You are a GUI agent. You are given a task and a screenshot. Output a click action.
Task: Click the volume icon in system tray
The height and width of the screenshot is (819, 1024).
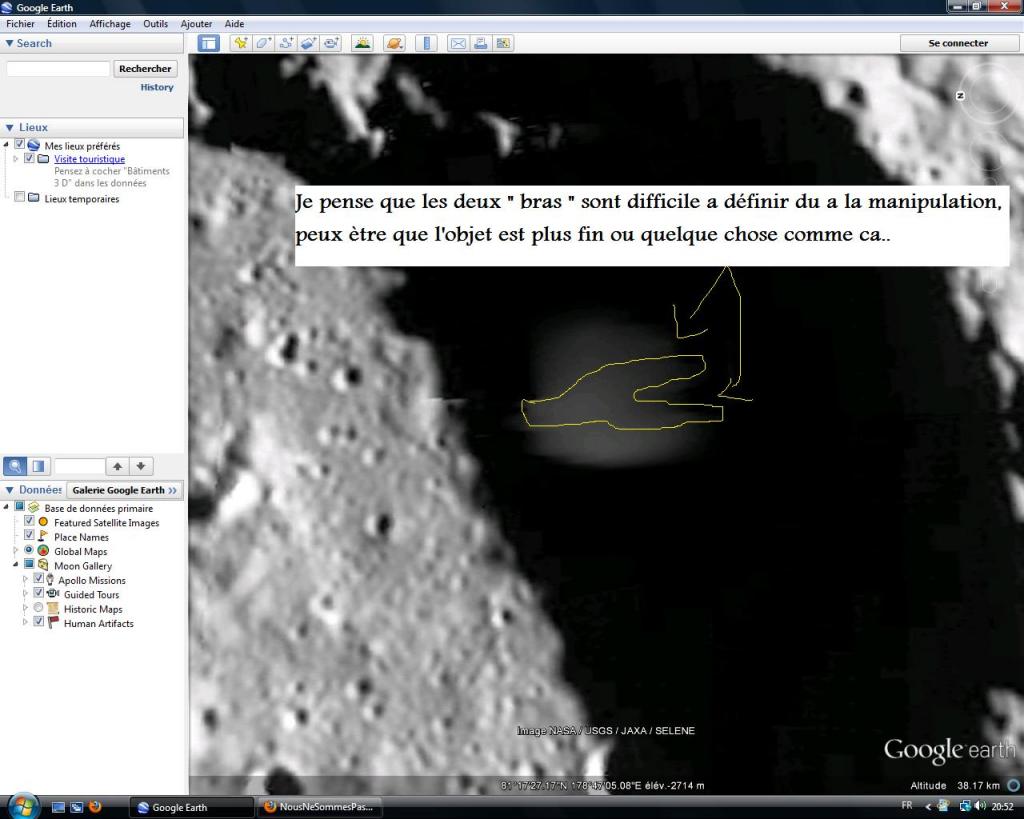(980, 806)
